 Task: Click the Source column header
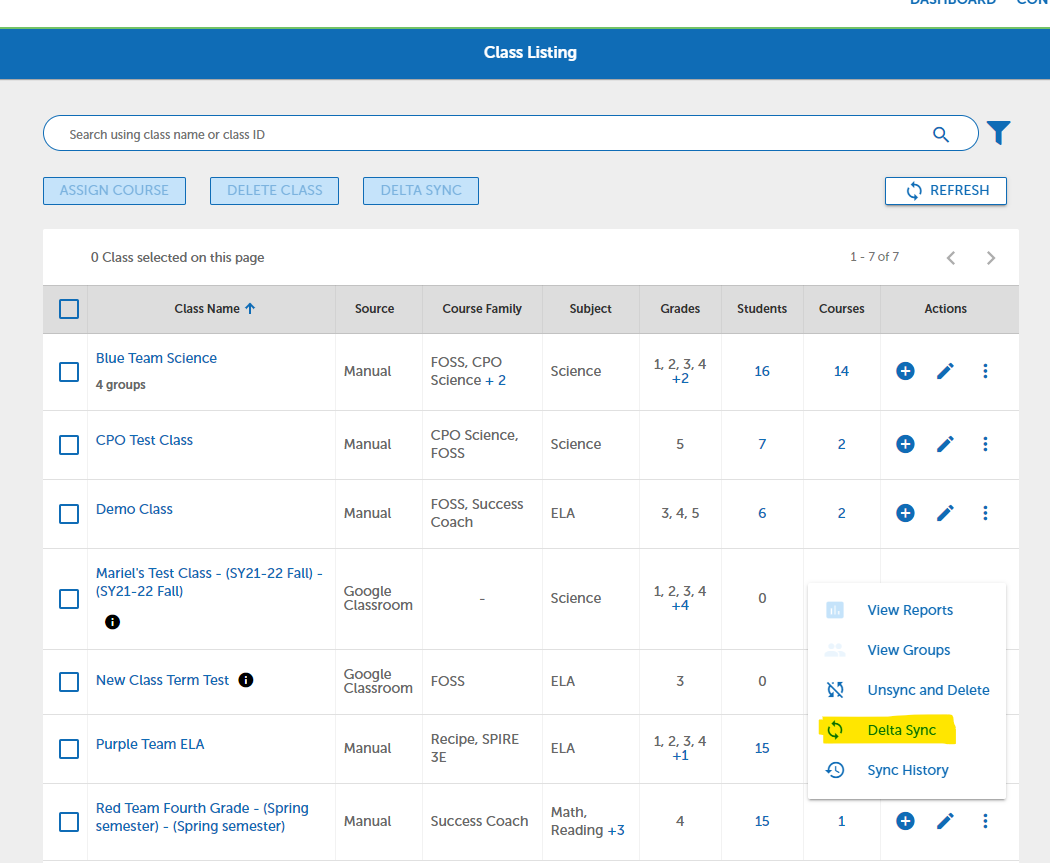374,309
